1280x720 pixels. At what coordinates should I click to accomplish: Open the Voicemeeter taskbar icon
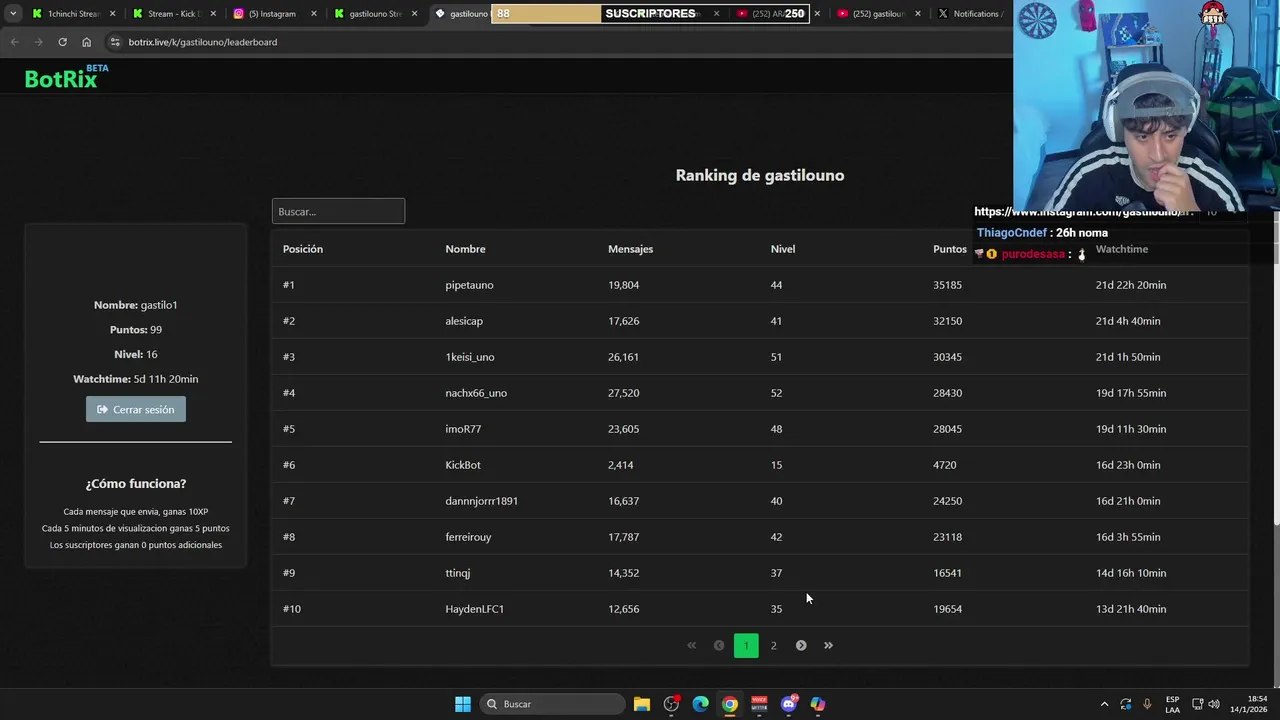click(759, 704)
